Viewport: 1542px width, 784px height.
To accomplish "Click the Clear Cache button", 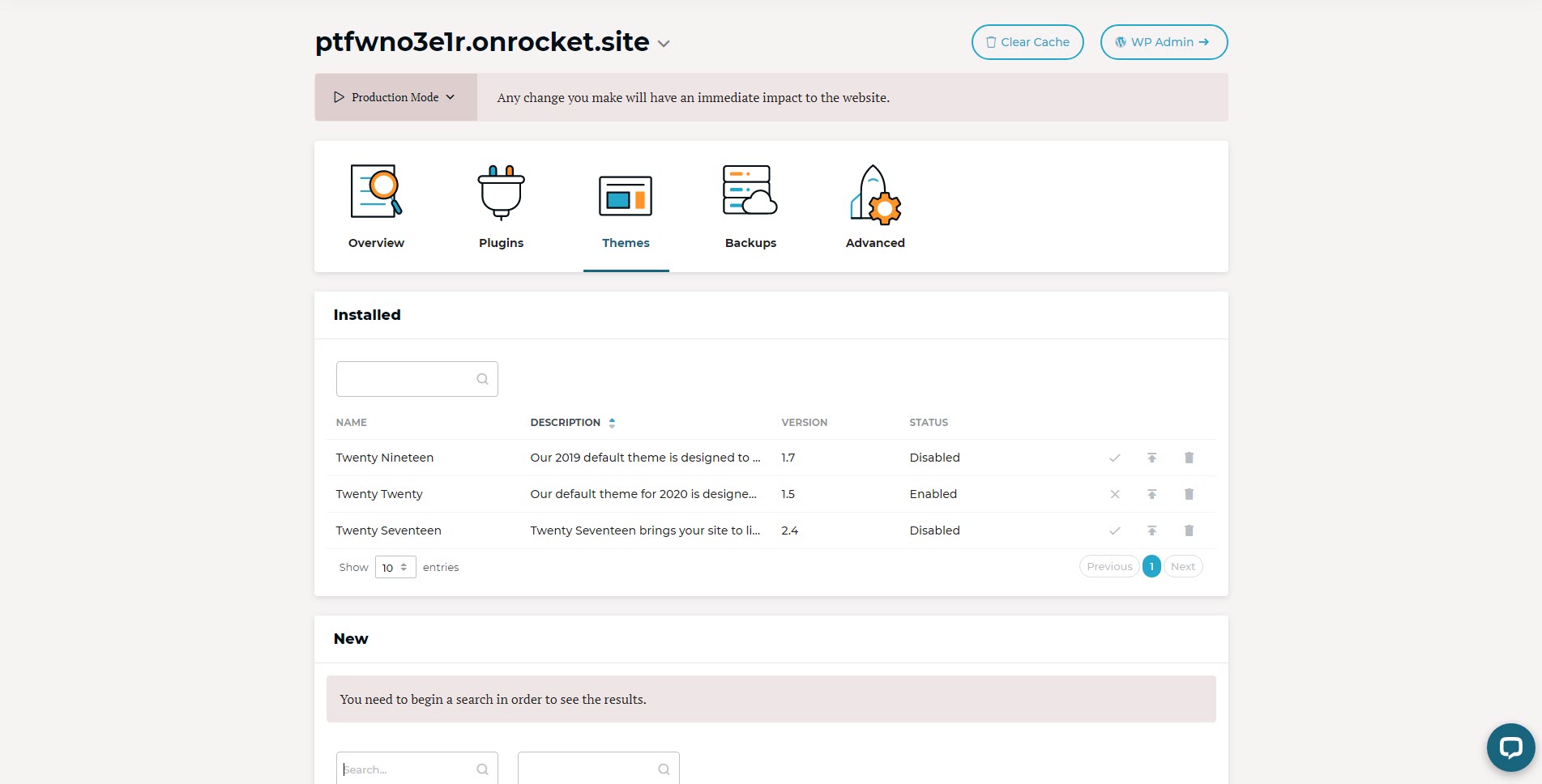I will tap(1027, 42).
